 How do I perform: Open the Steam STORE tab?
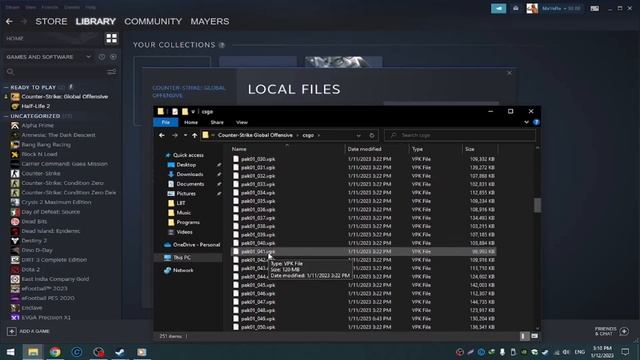[51, 21]
